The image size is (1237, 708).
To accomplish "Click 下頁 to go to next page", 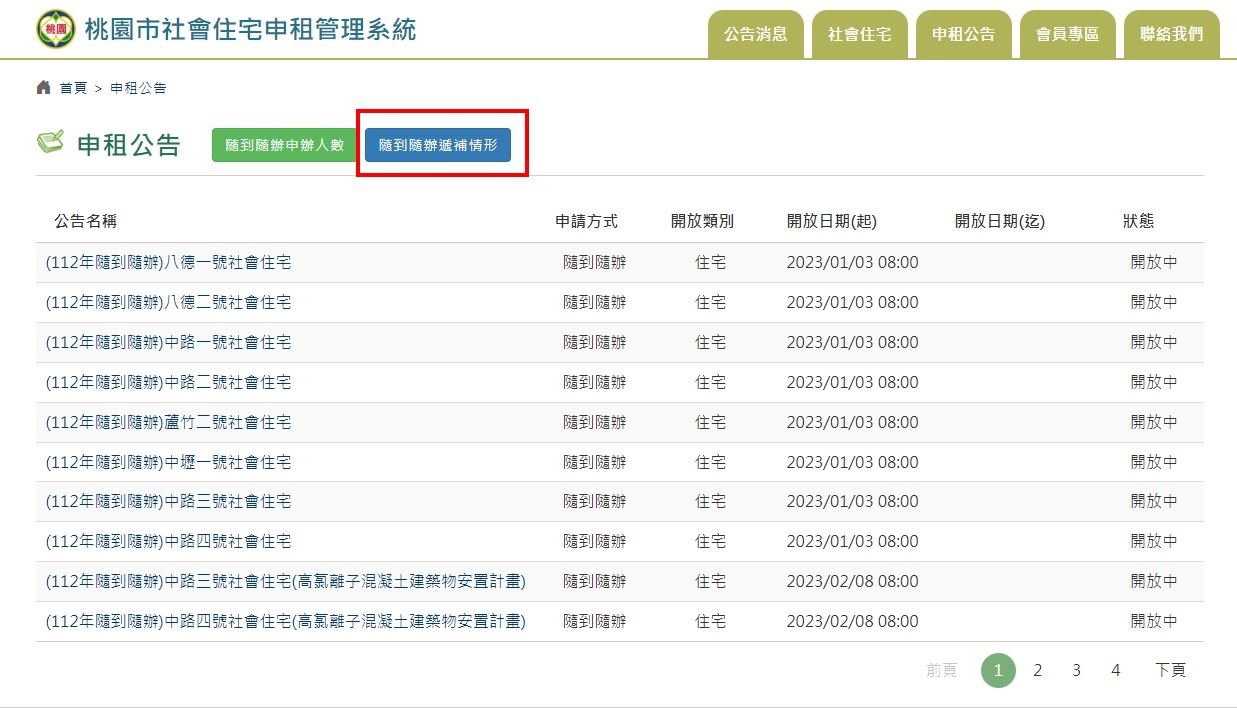I will 1170,670.
